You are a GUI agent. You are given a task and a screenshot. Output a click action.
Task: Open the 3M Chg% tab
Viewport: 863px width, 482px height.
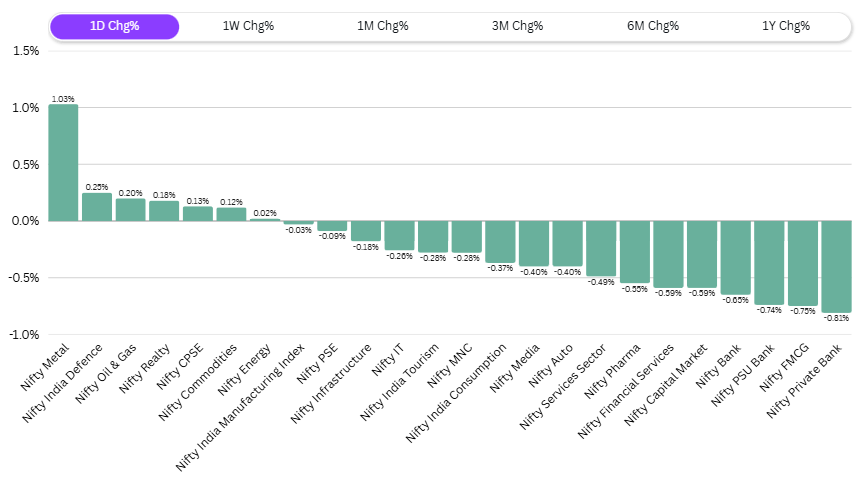(x=517, y=26)
